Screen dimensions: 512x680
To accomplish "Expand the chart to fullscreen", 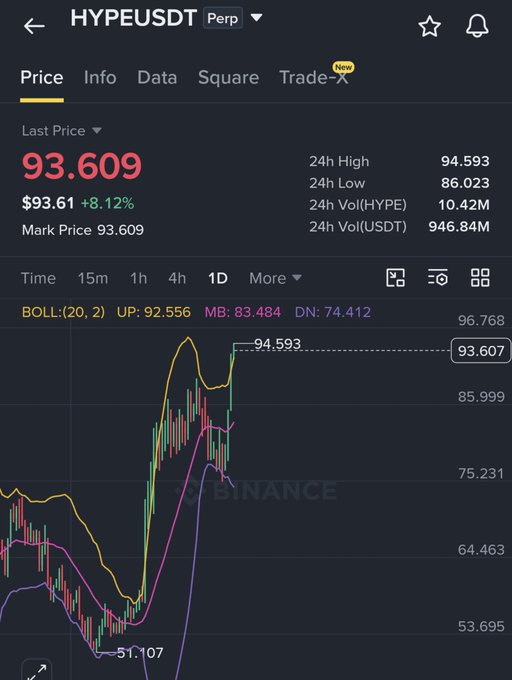I will (36, 670).
